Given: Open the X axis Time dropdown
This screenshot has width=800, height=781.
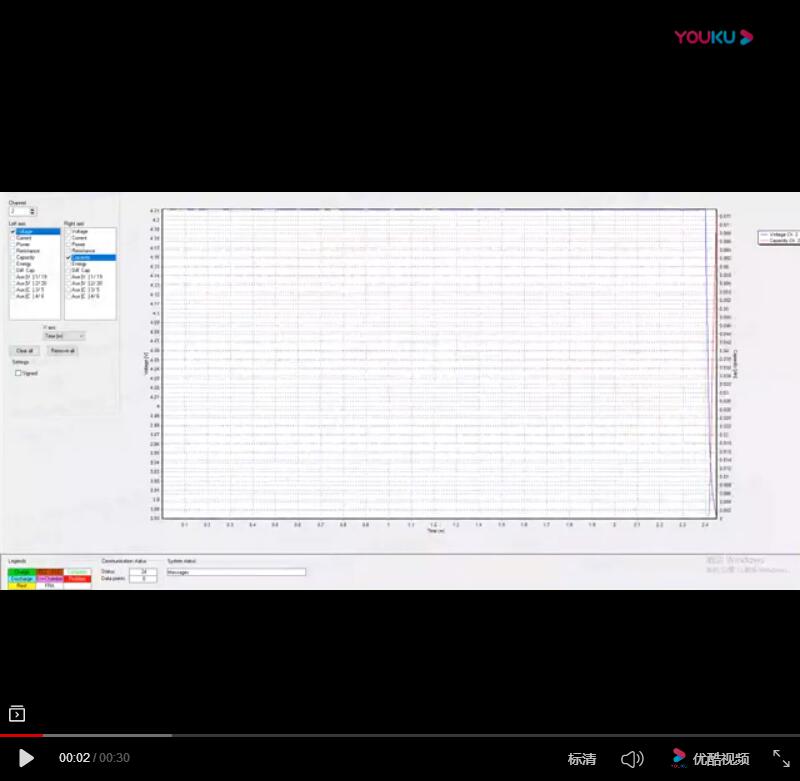Looking at the screenshot, I should click(x=64, y=336).
